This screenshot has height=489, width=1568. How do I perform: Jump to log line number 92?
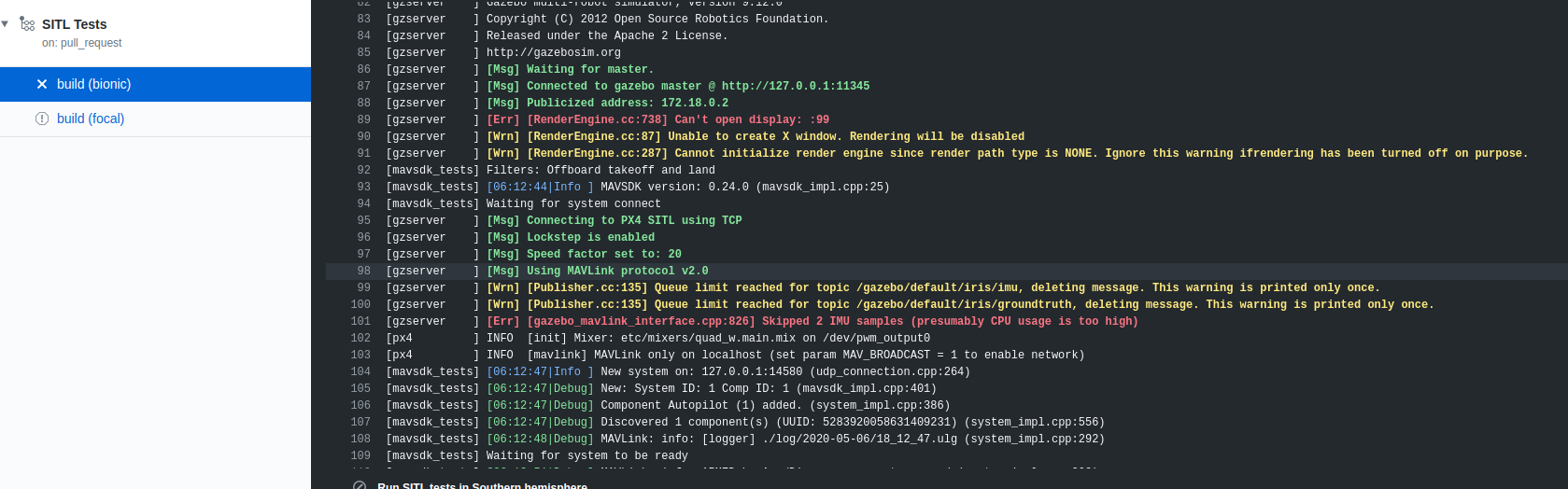[363, 170]
